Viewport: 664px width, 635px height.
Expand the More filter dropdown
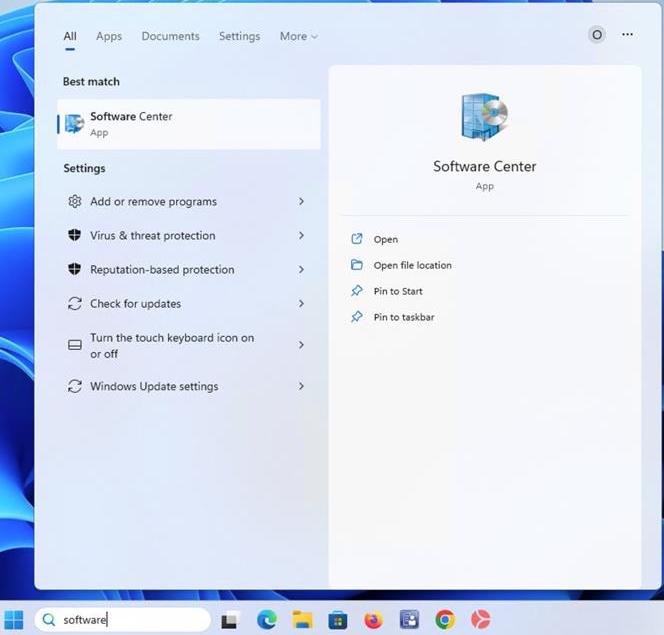298,36
